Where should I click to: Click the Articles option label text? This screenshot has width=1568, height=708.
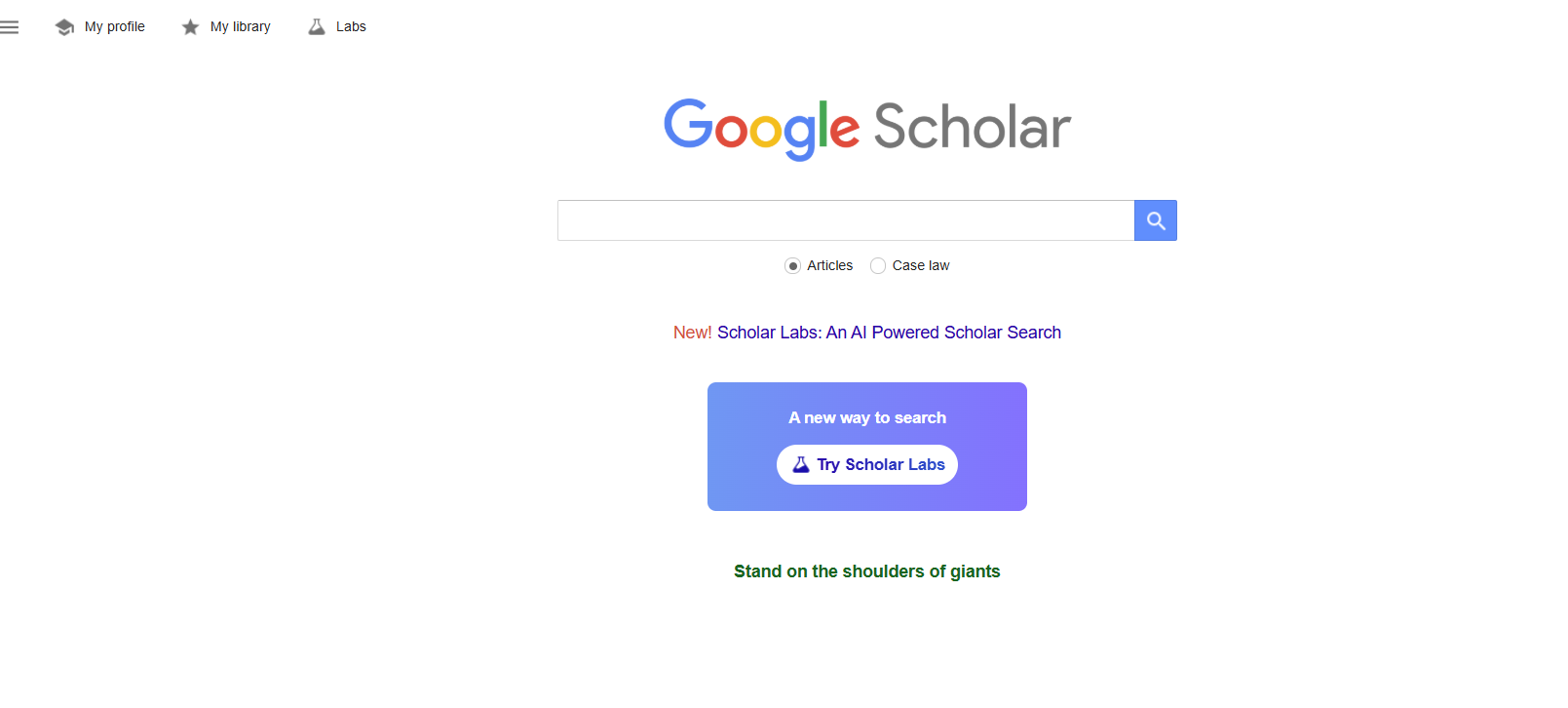click(x=829, y=266)
